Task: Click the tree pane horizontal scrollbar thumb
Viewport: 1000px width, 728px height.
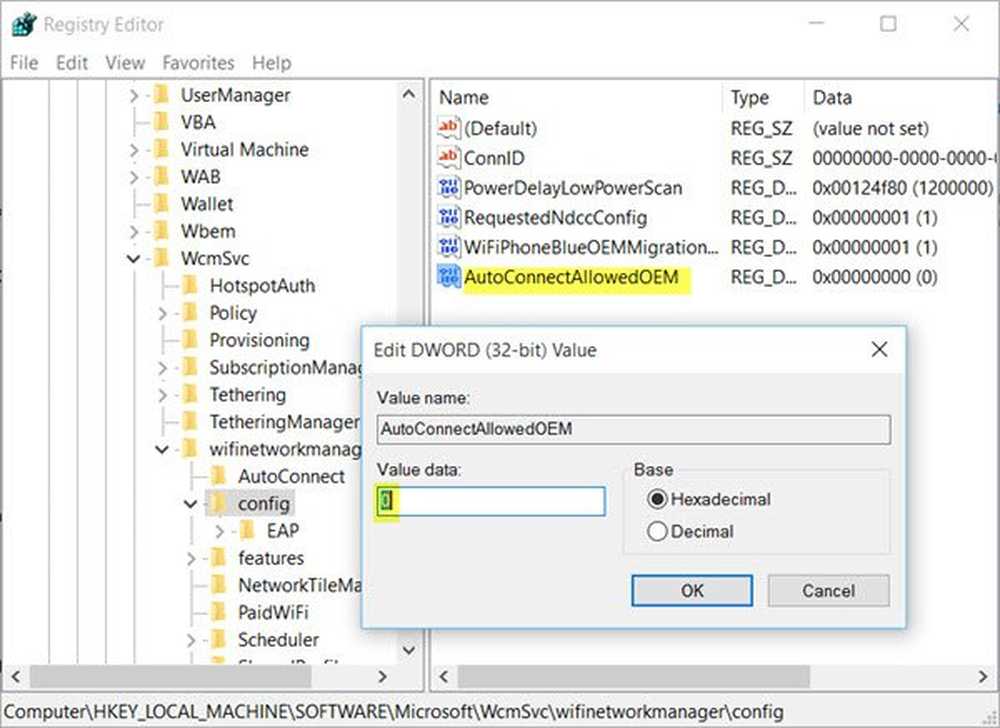Action: 170,676
